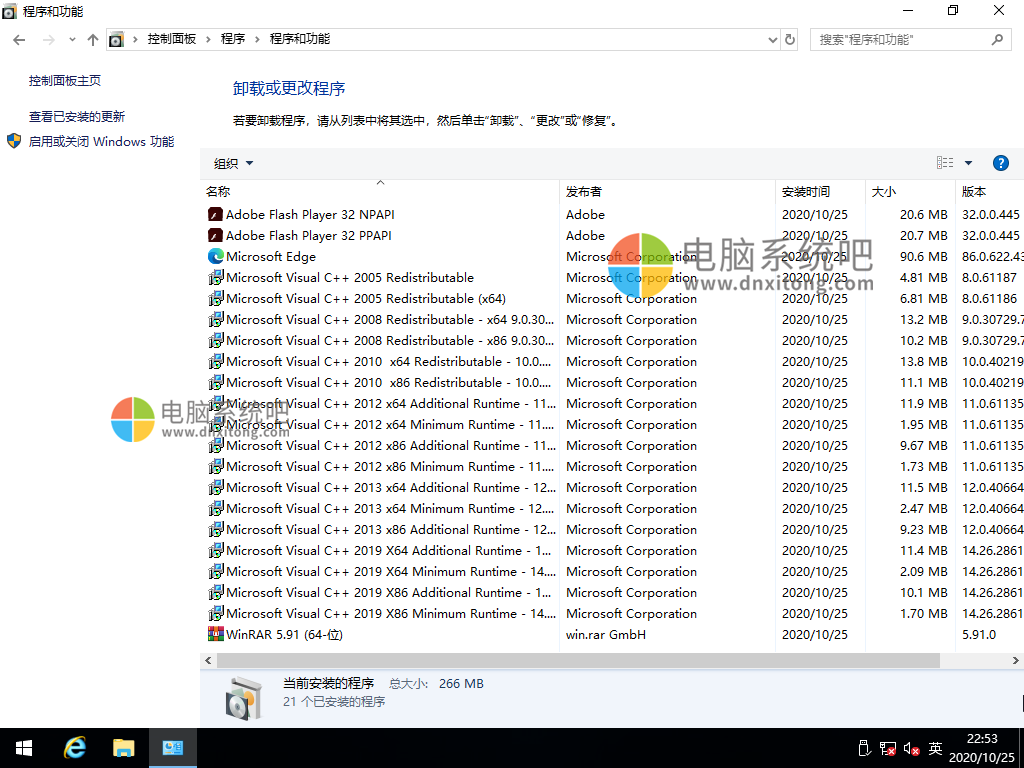The width and height of the screenshot is (1024, 768).
Task: Click the network icon in the system tray
Action: coord(886,748)
